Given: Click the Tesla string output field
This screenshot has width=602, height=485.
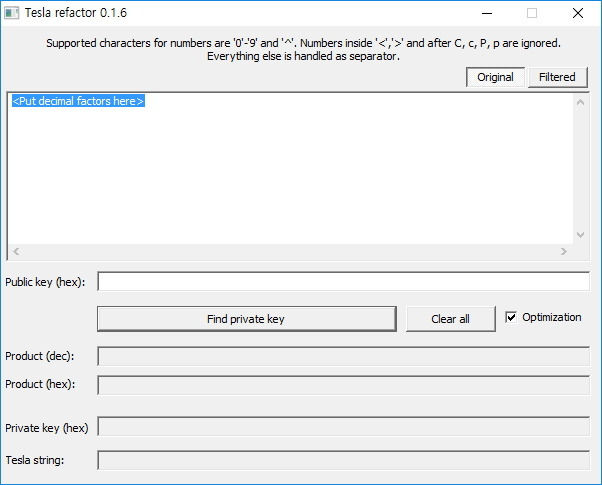Looking at the screenshot, I should 344,460.
